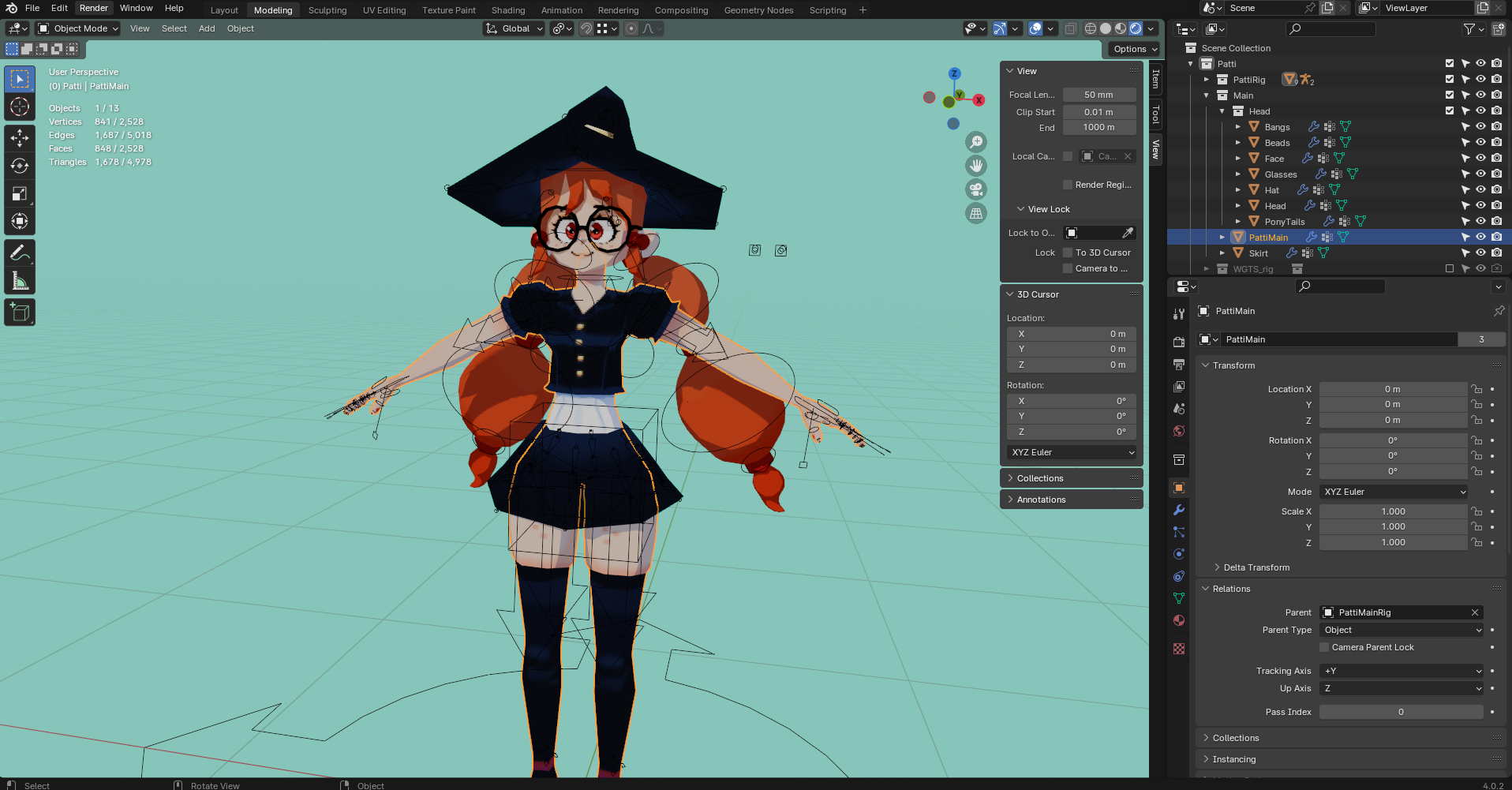1512x790 pixels.
Task: Select the Move tool in toolbar
Action: tap(20, 138)
